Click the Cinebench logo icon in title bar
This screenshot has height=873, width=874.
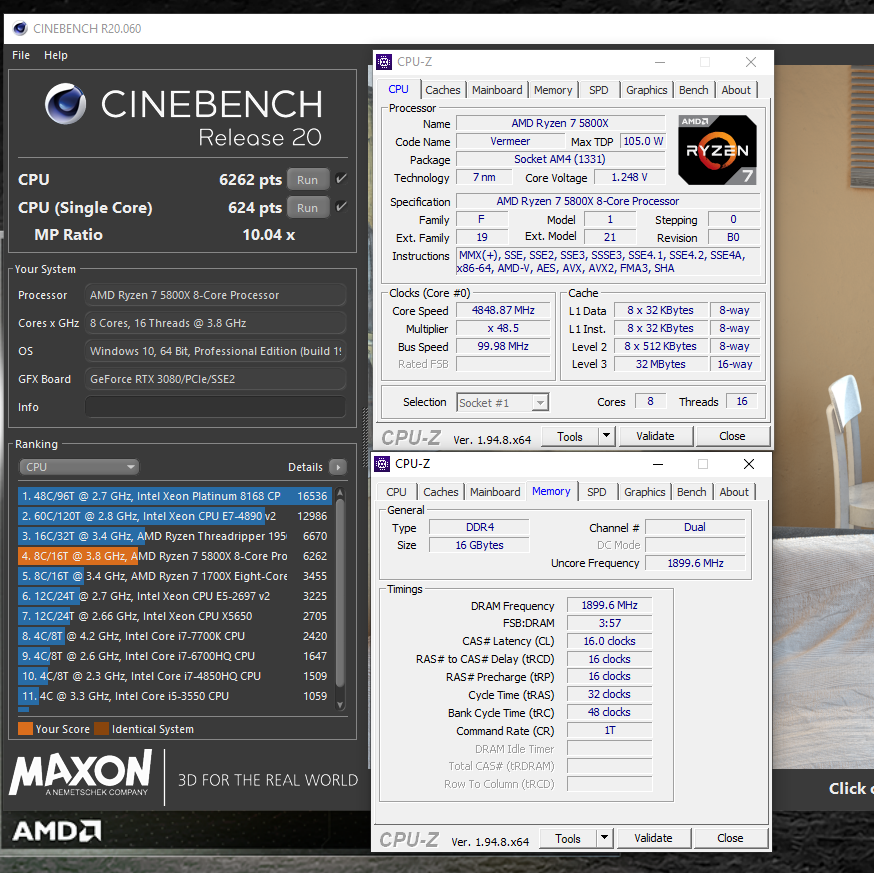(20, 28)
